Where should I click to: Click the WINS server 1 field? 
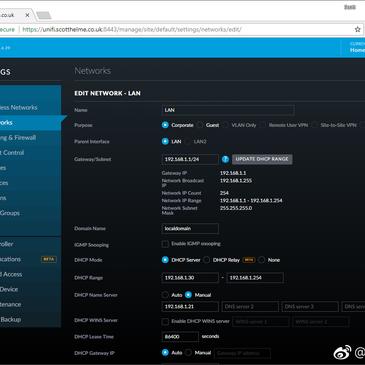(x=261, y=322)
